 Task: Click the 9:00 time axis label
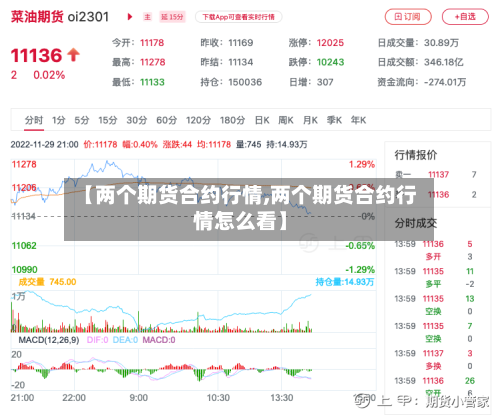click(138, 398)
